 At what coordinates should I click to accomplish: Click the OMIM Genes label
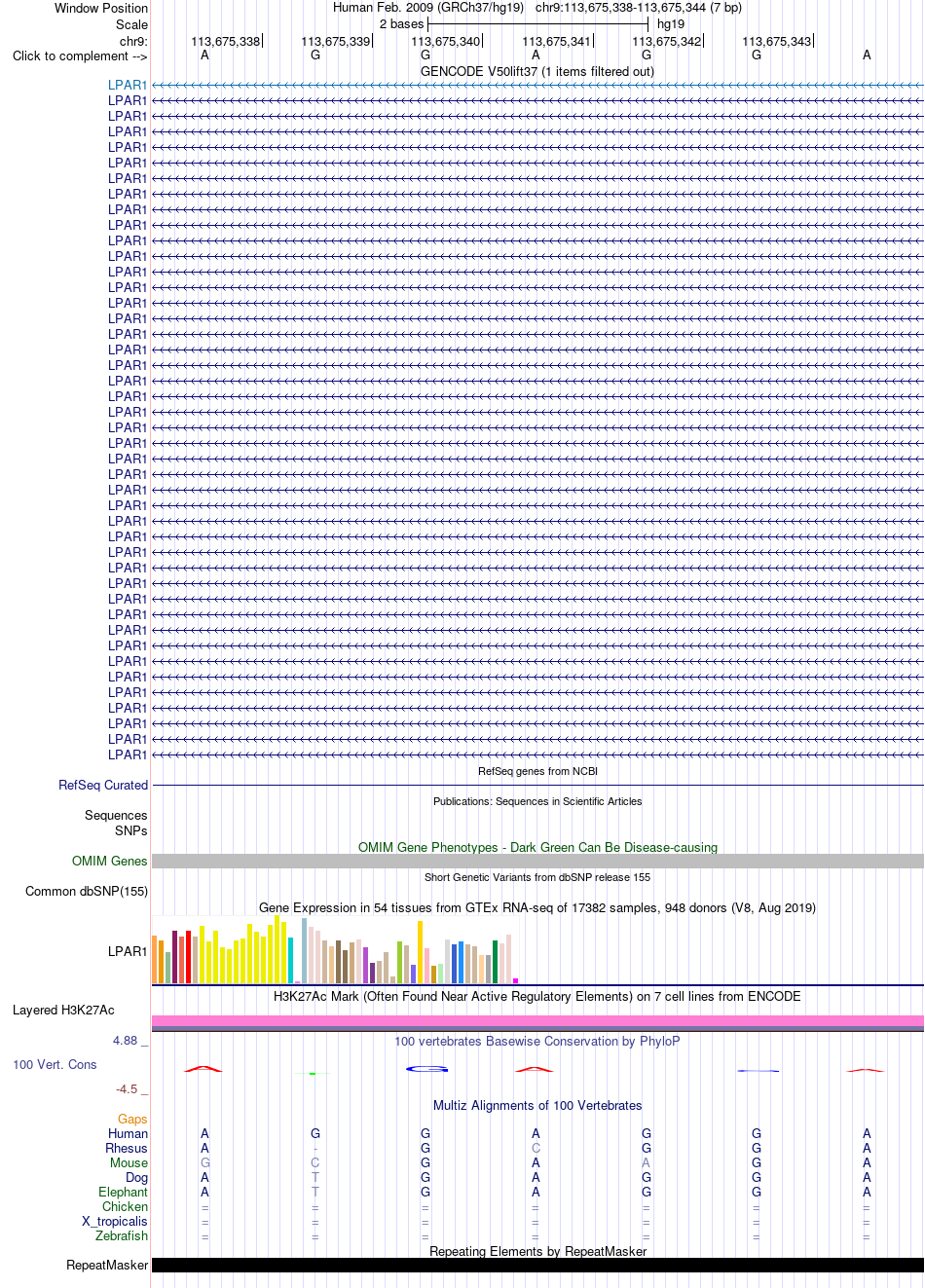pyautogui.click(x=110, y=862)
